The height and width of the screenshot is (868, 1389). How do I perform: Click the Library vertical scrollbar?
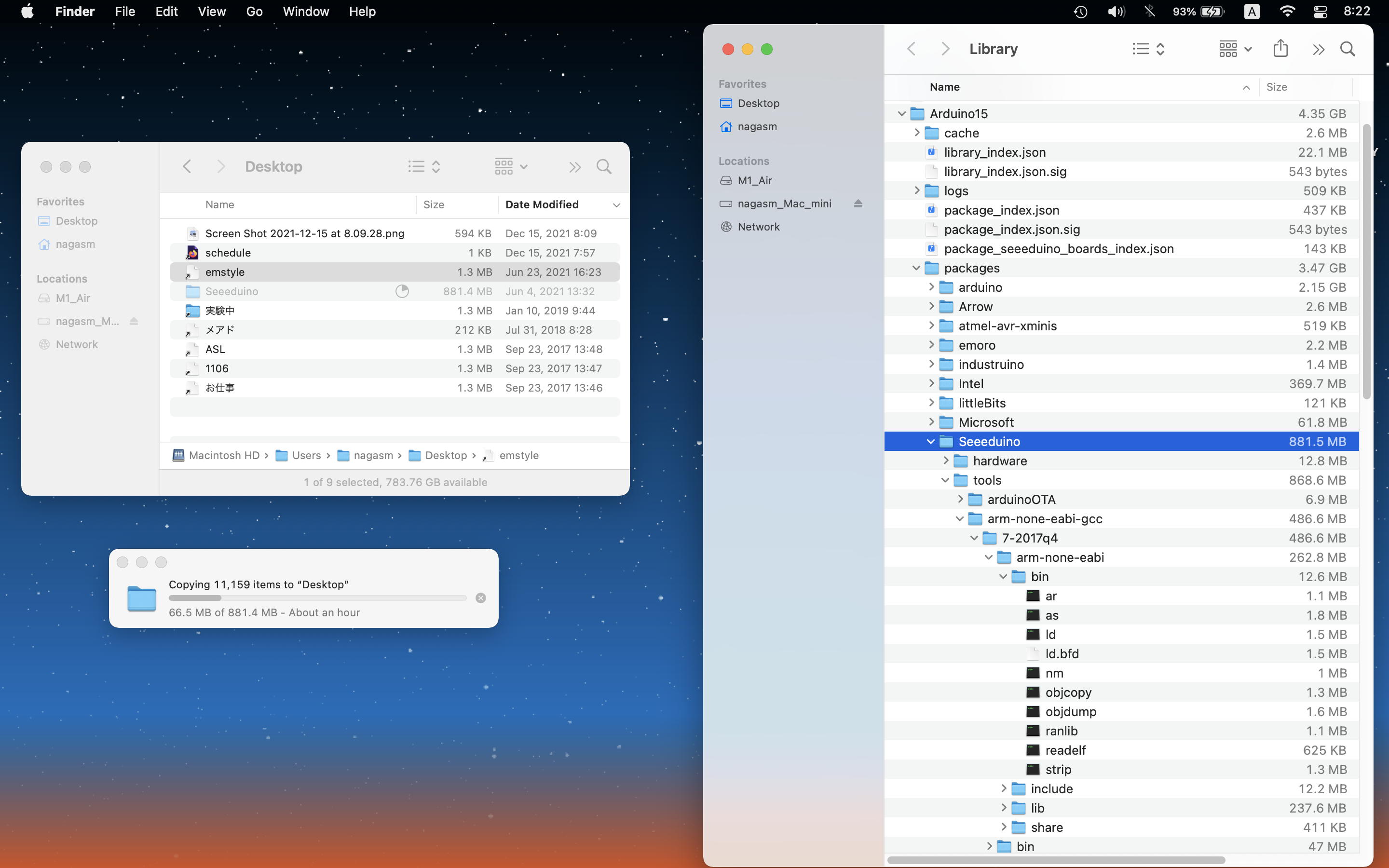click(x=1366, y=258)
